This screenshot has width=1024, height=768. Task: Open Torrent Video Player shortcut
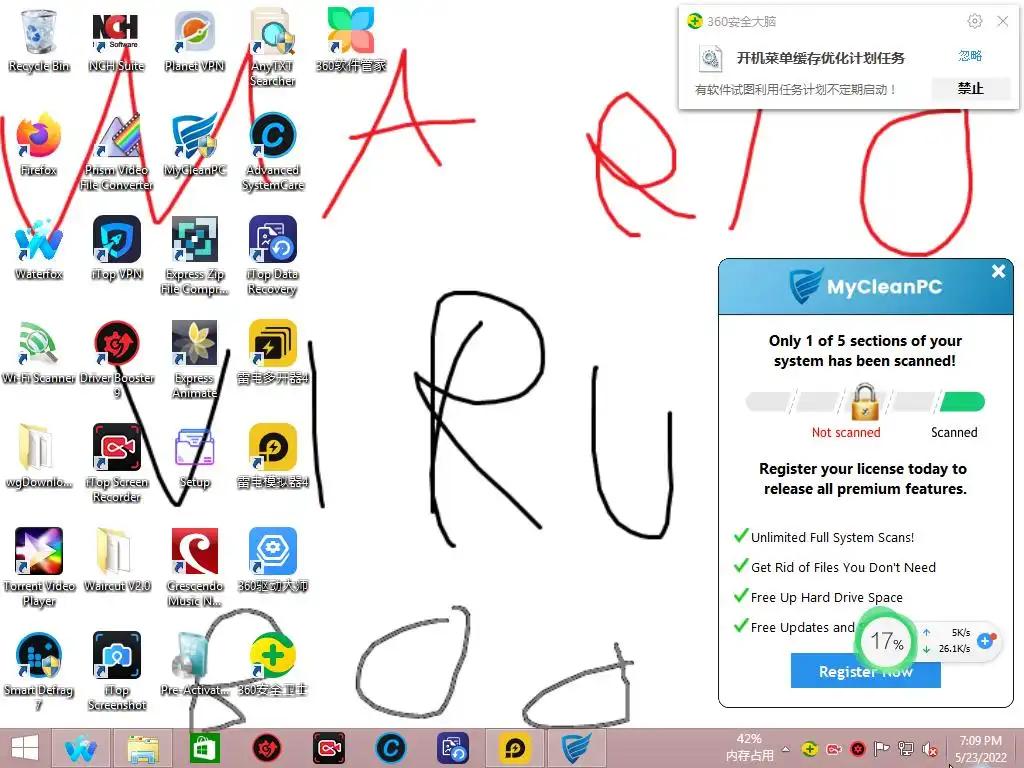click(39, 567)
